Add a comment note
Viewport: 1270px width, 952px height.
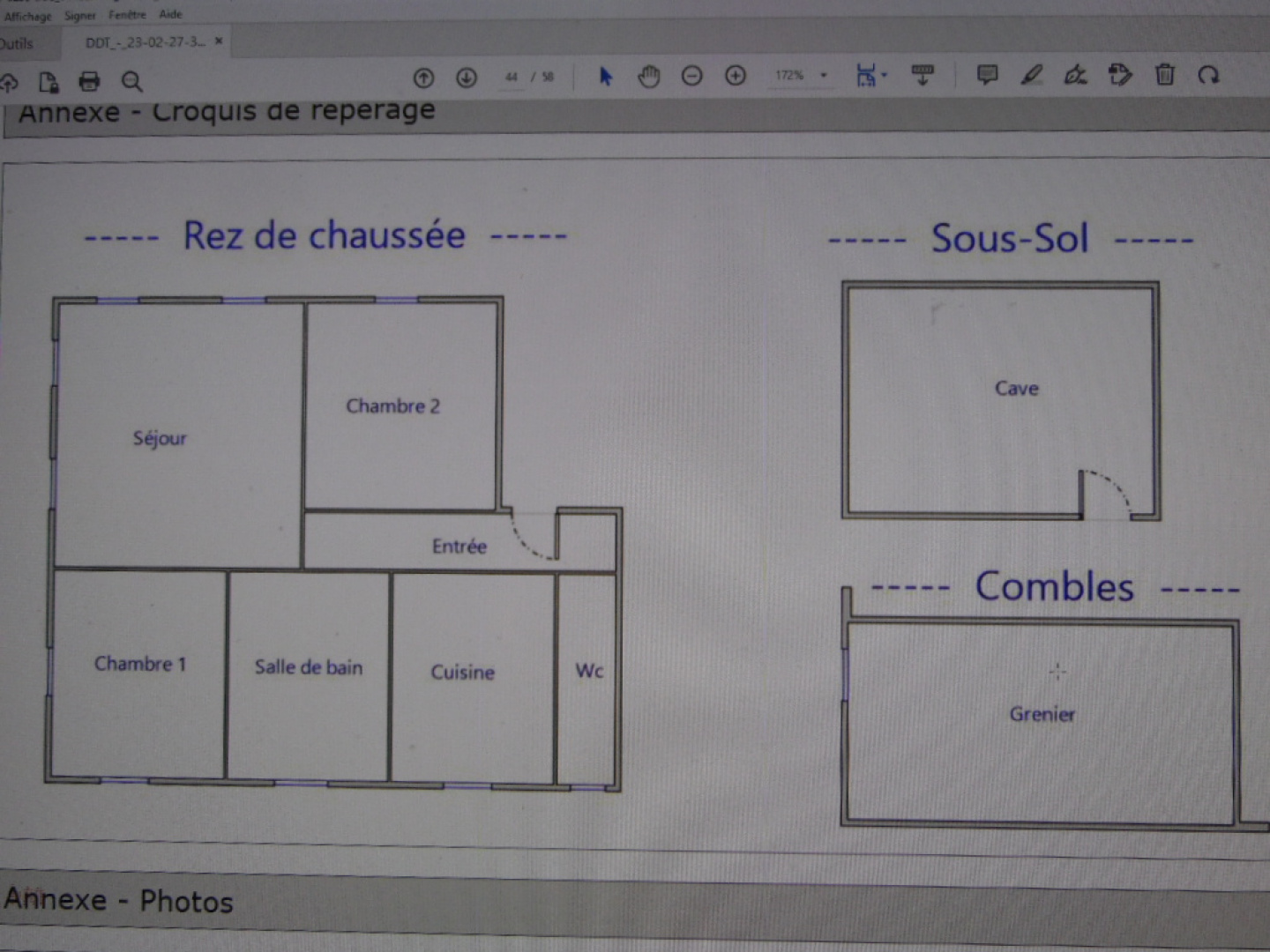click(987, 75)
